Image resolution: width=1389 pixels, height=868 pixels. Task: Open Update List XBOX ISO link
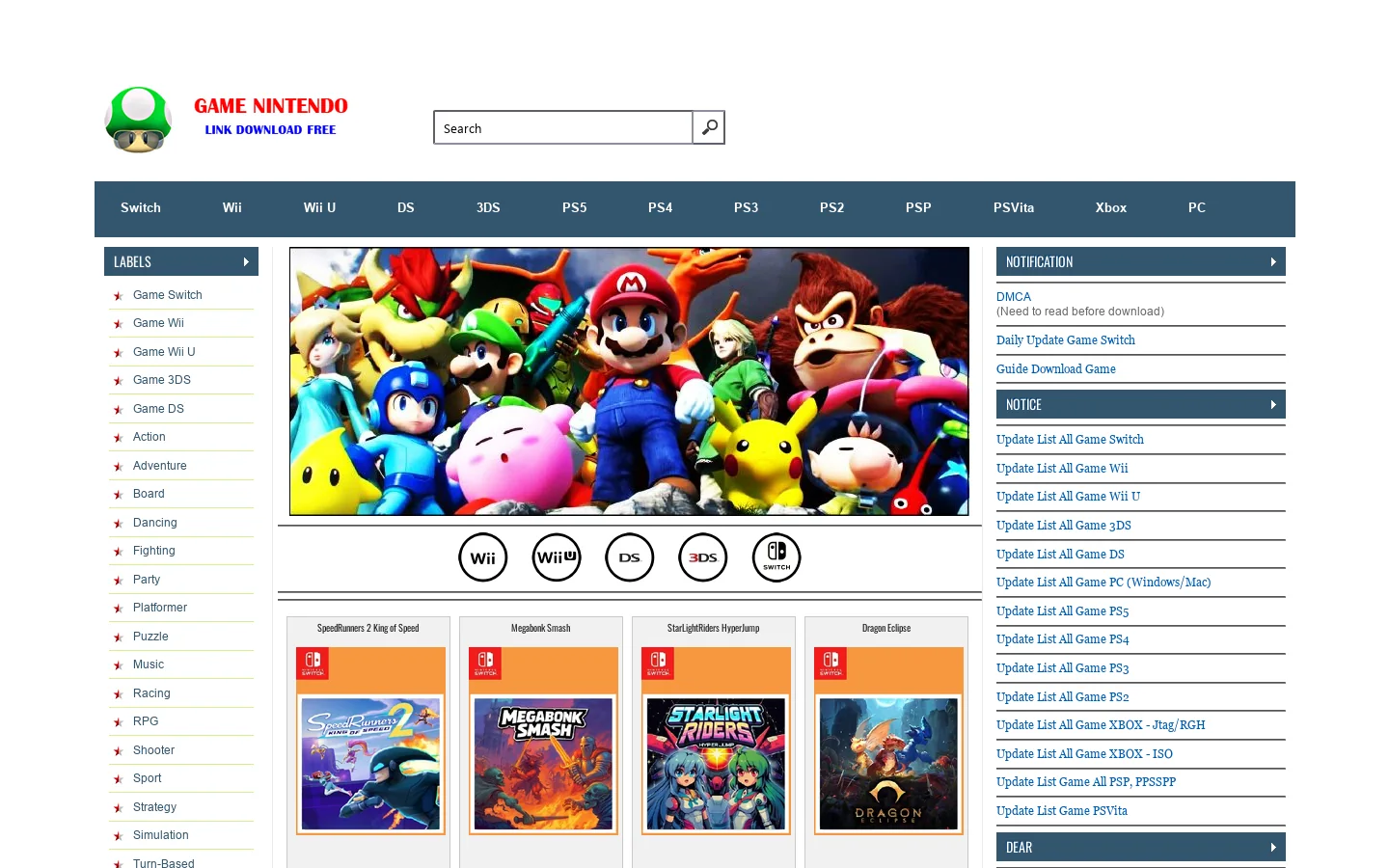point(1084,754)
